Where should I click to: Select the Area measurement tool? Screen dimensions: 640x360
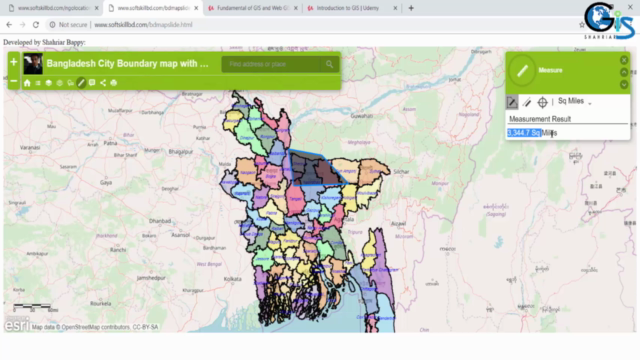click(x=512, y=102)
